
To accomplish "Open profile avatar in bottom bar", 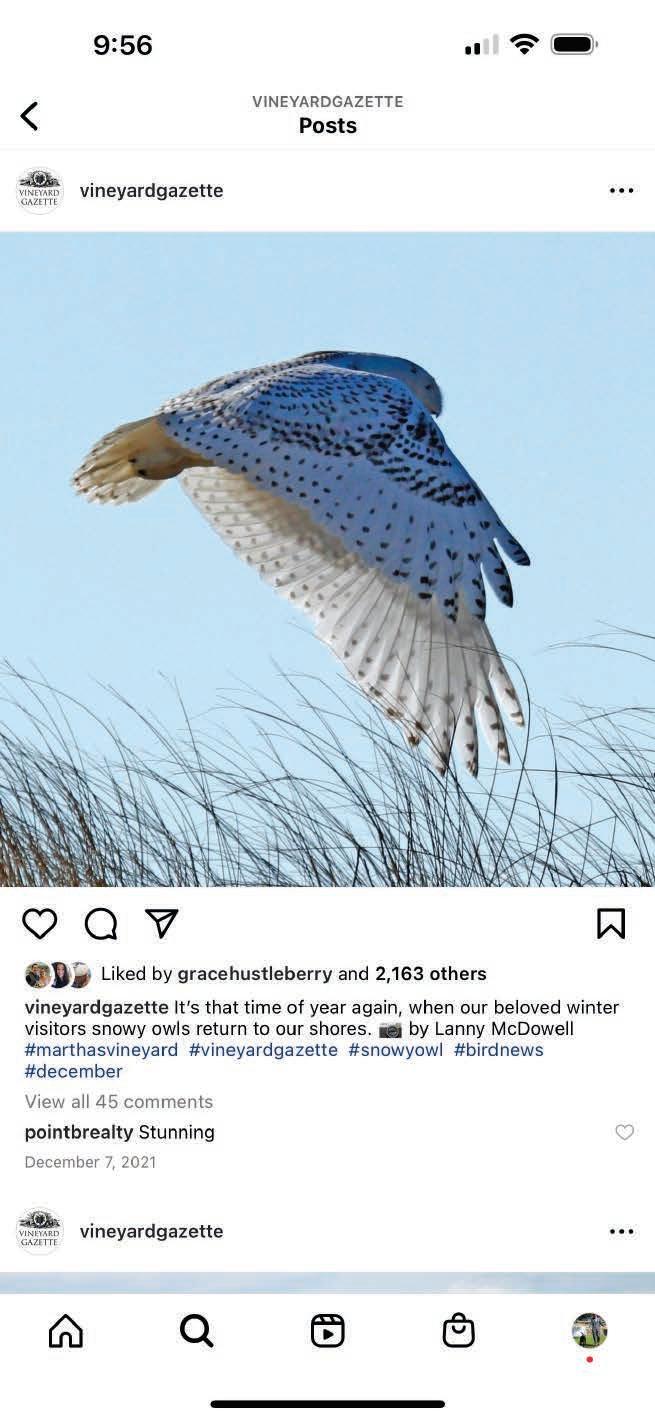I will tap(589, 1331).
